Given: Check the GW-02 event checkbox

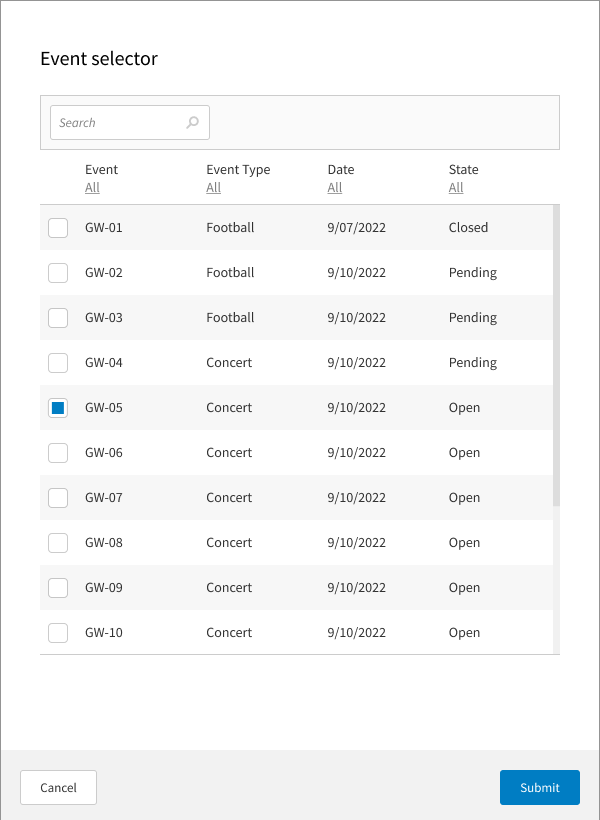Looking at the screenshot, I should click(57, 272).
